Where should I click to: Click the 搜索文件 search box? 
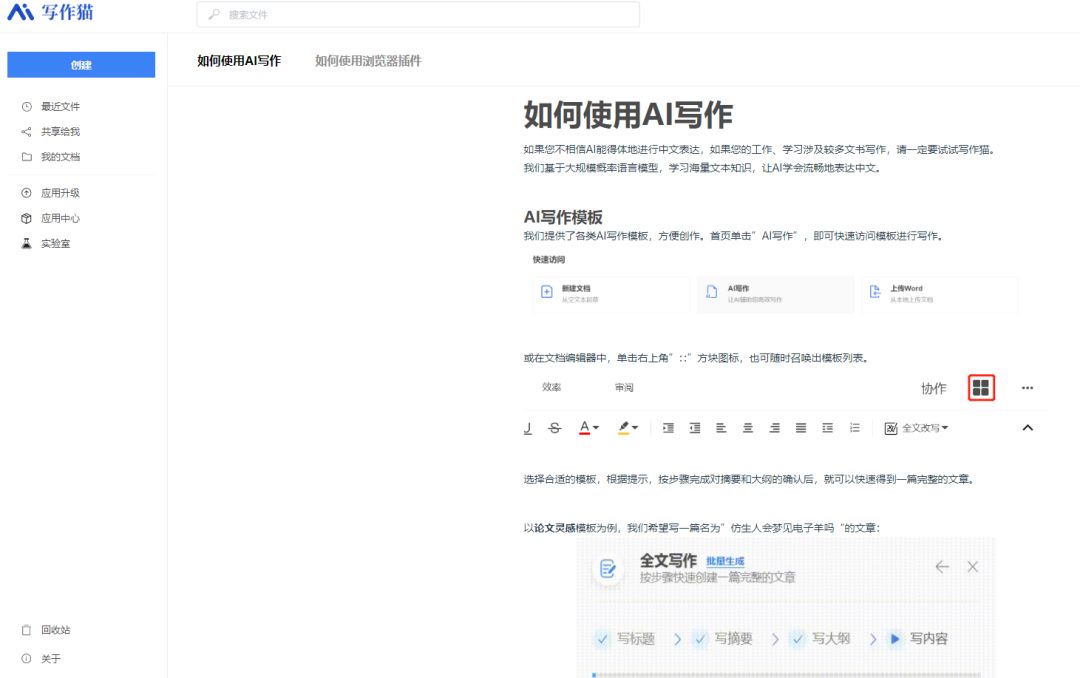(x=418, y=14)
